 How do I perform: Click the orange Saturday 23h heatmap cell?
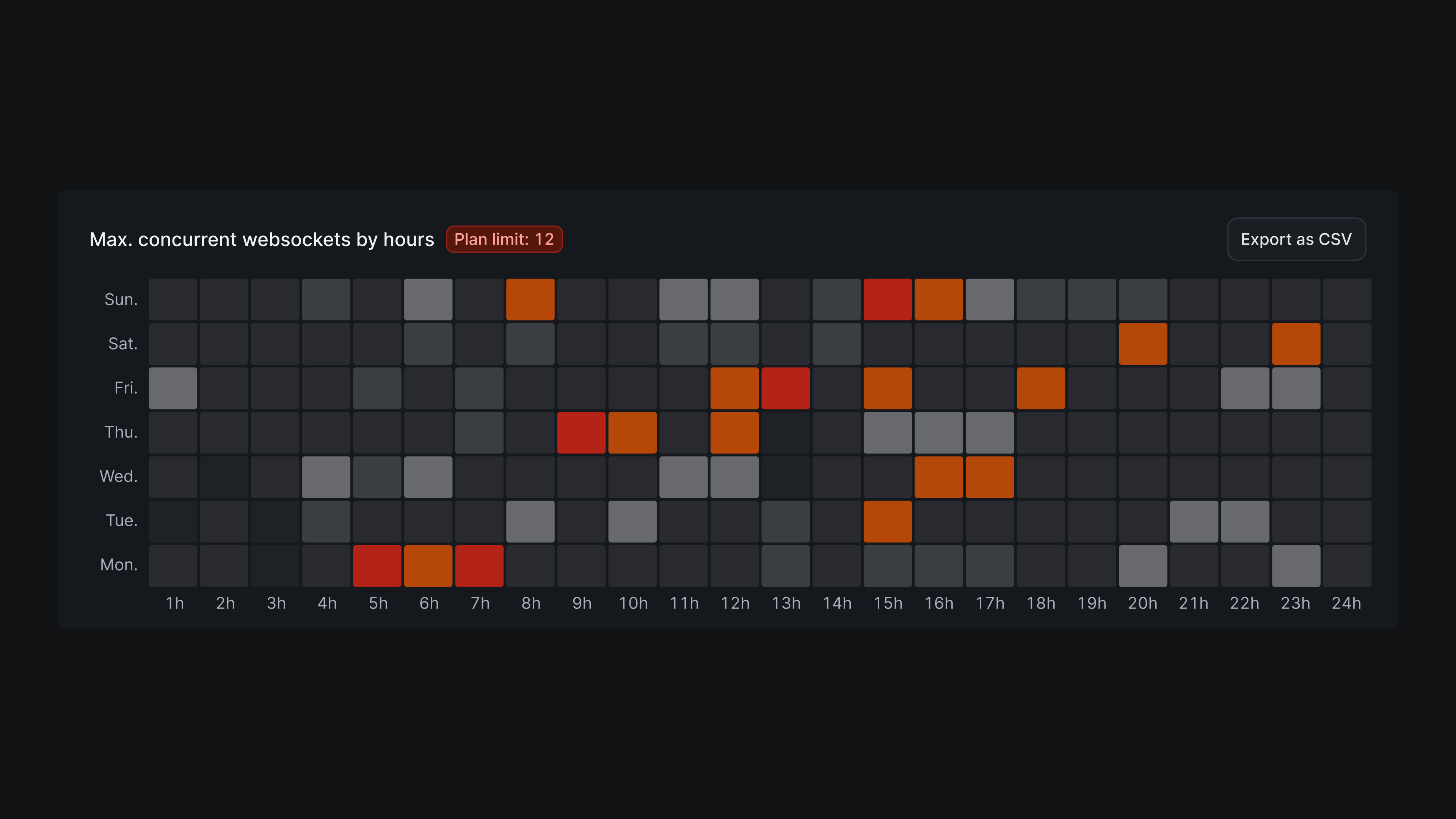pos(1296,344)
